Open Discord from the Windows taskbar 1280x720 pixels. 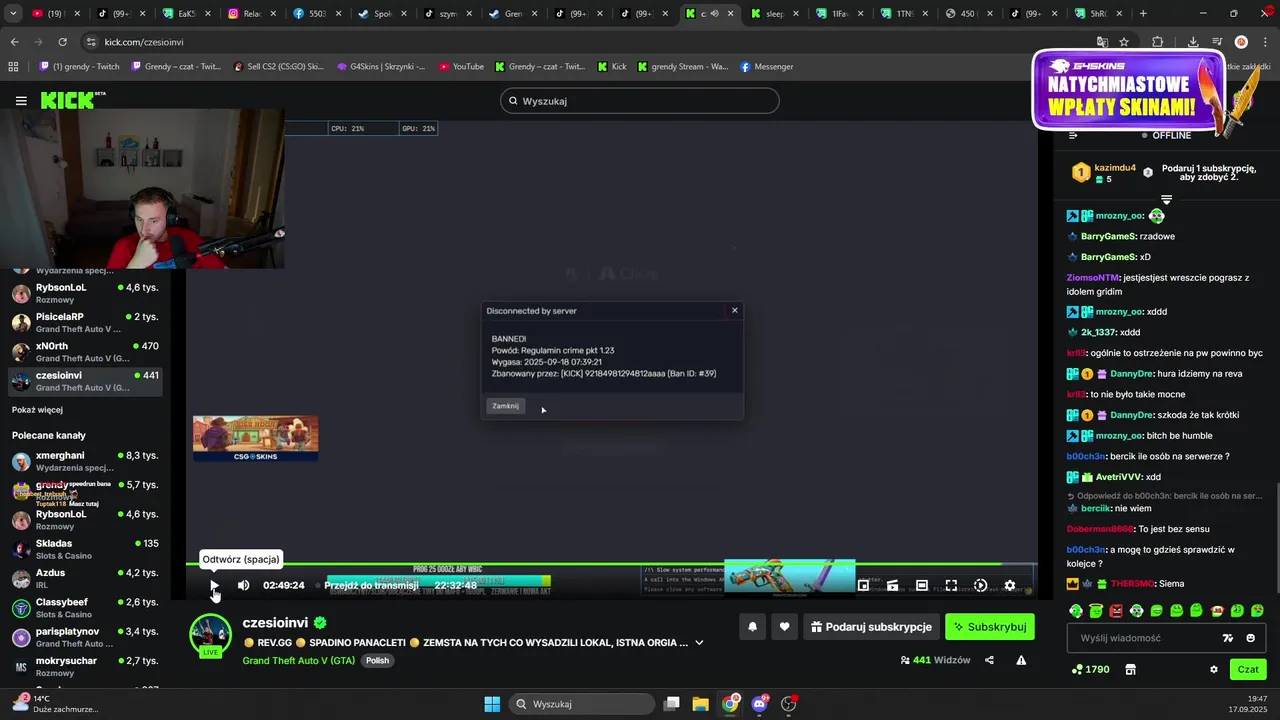click(x=759, y=704)
